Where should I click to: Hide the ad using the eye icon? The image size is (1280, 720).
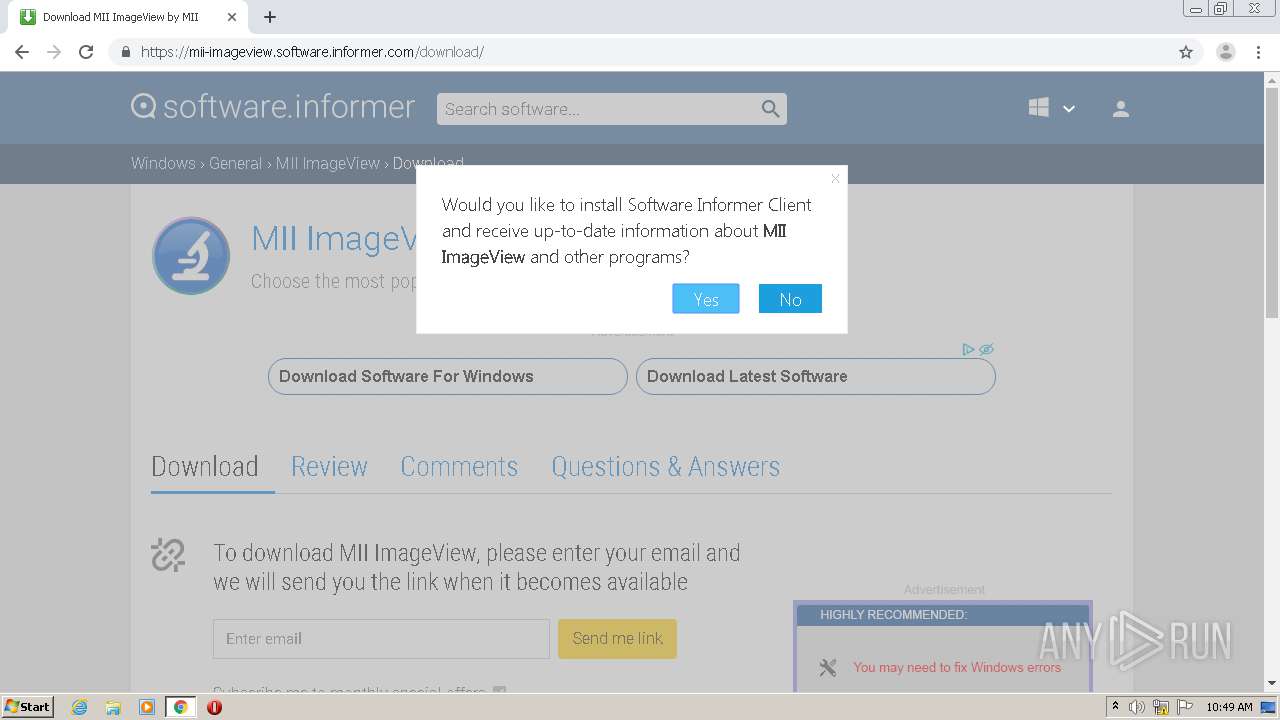tap(986, 349)
